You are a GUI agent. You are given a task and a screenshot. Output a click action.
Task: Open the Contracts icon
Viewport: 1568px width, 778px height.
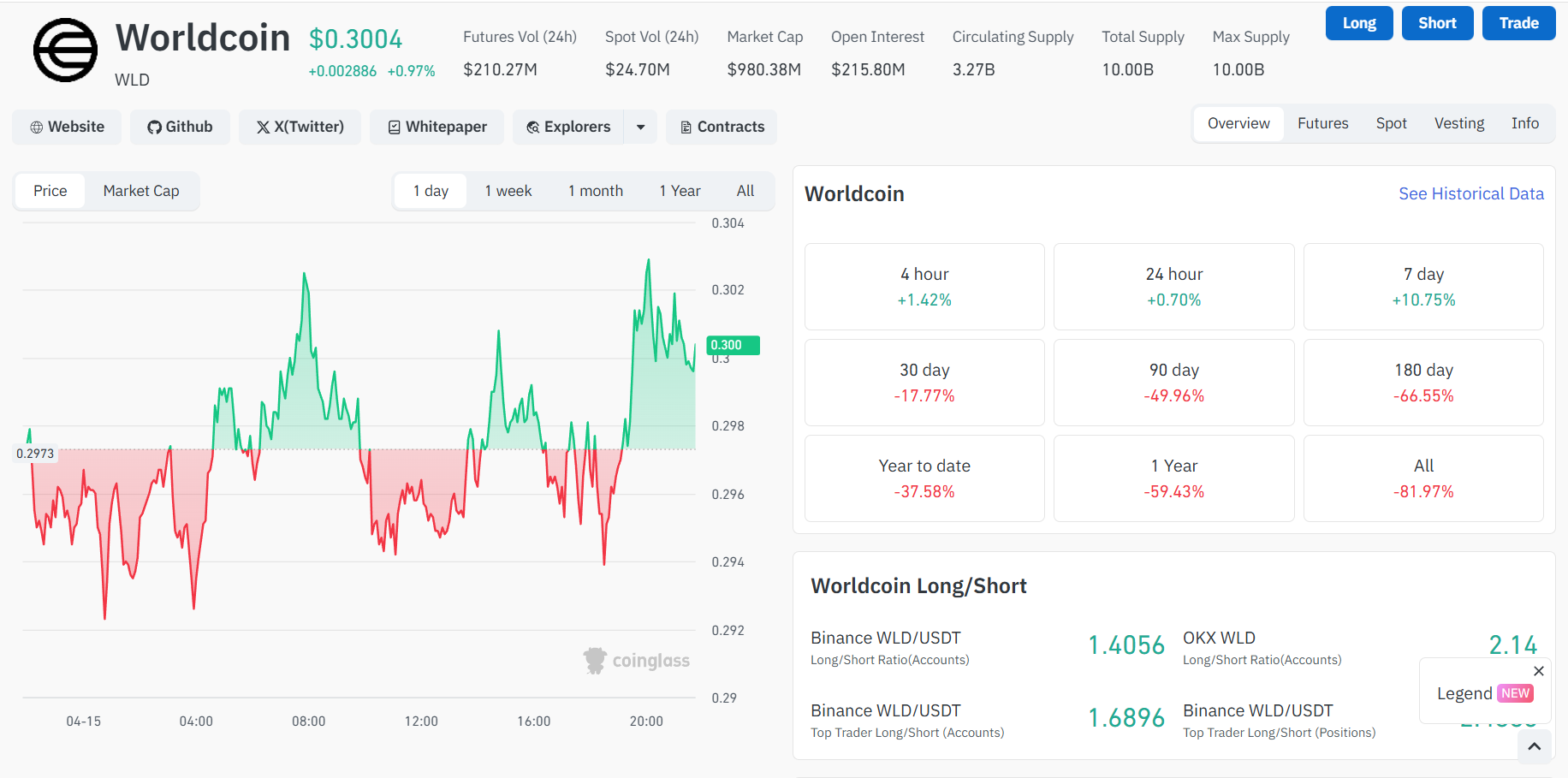(685, 127)
